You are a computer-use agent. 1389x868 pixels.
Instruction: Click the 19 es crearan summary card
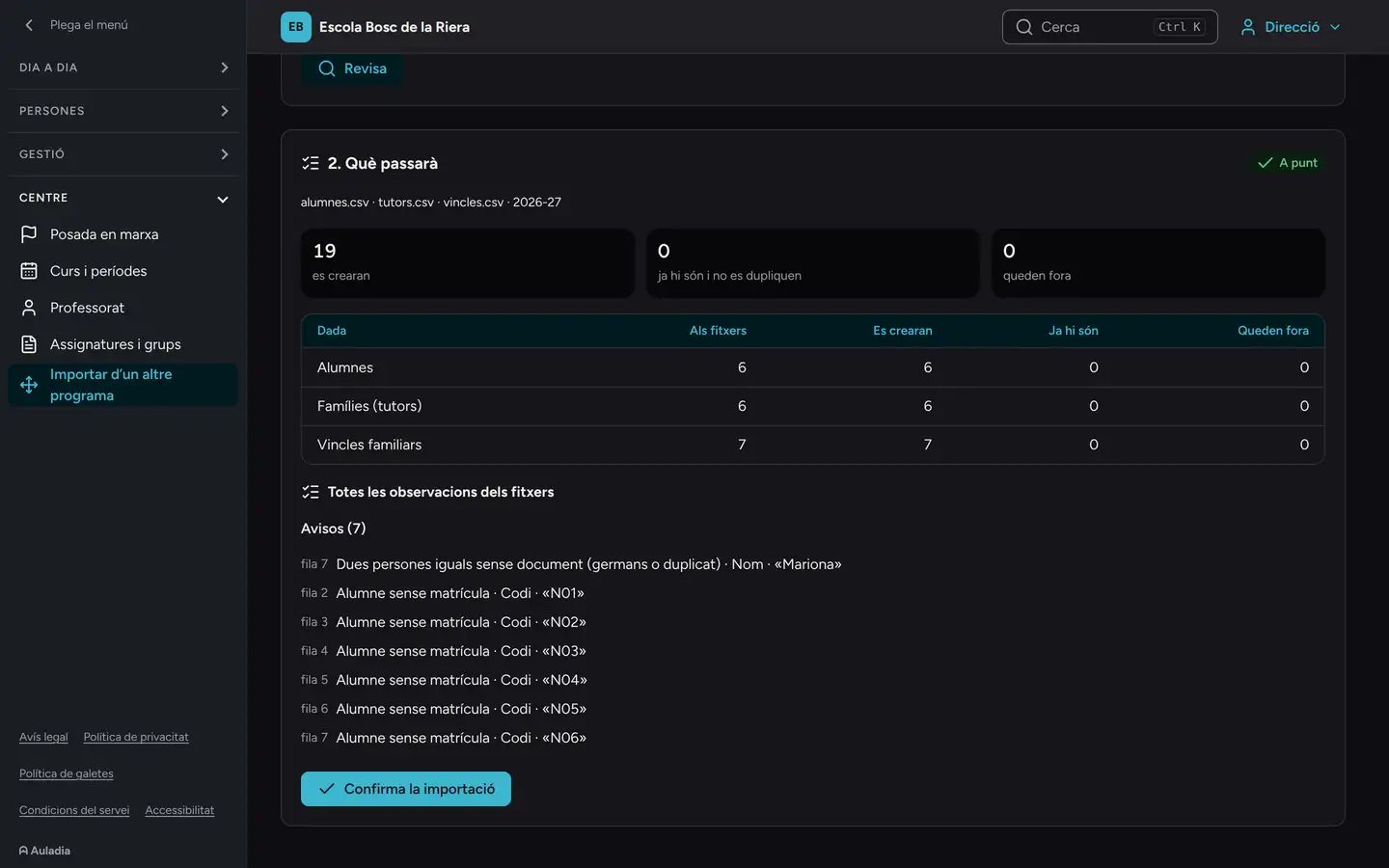[x=468, y=262]
